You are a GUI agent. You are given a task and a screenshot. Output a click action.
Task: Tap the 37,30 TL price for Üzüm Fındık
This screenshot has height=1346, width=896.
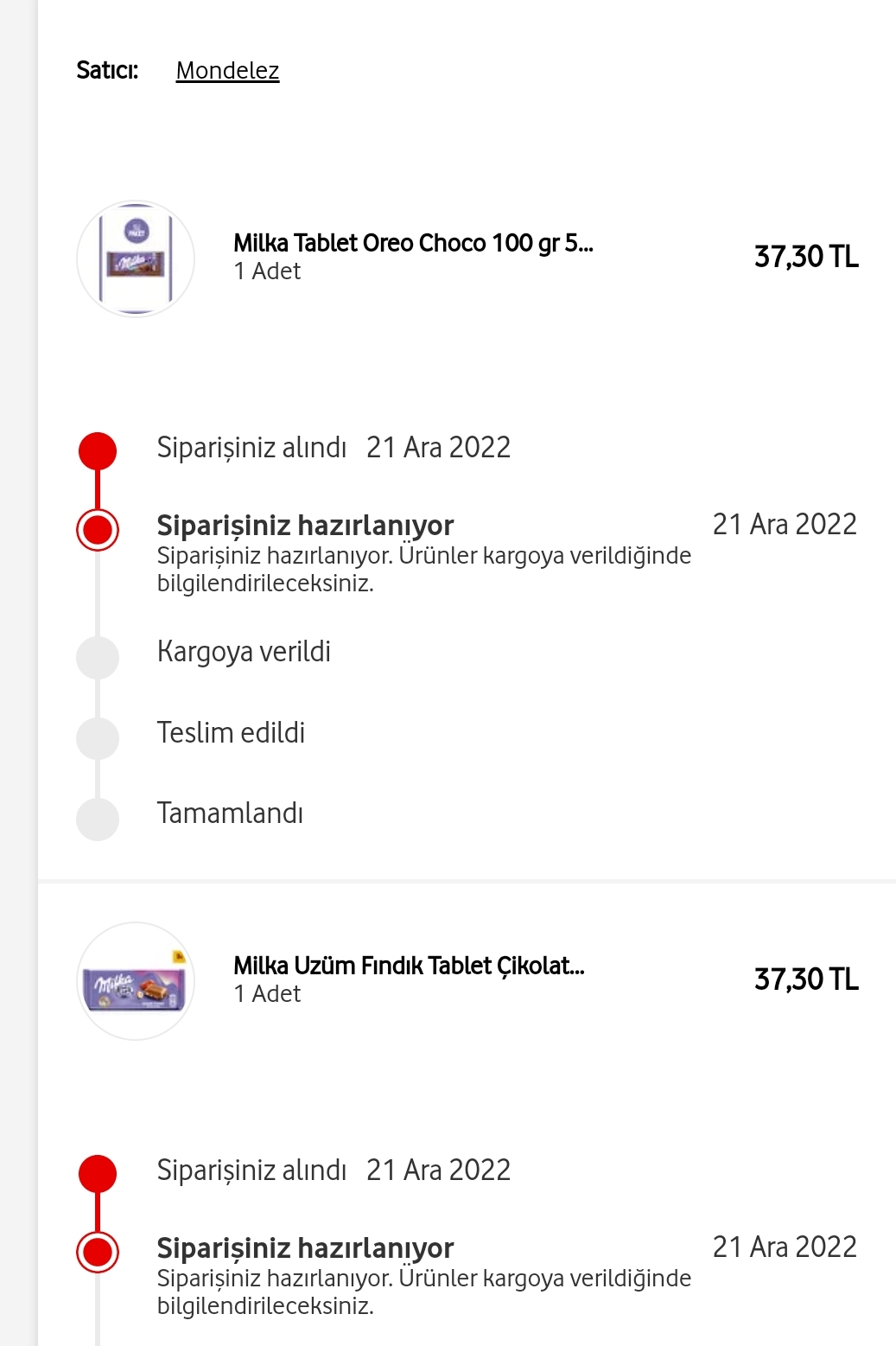tap(806, 979)
